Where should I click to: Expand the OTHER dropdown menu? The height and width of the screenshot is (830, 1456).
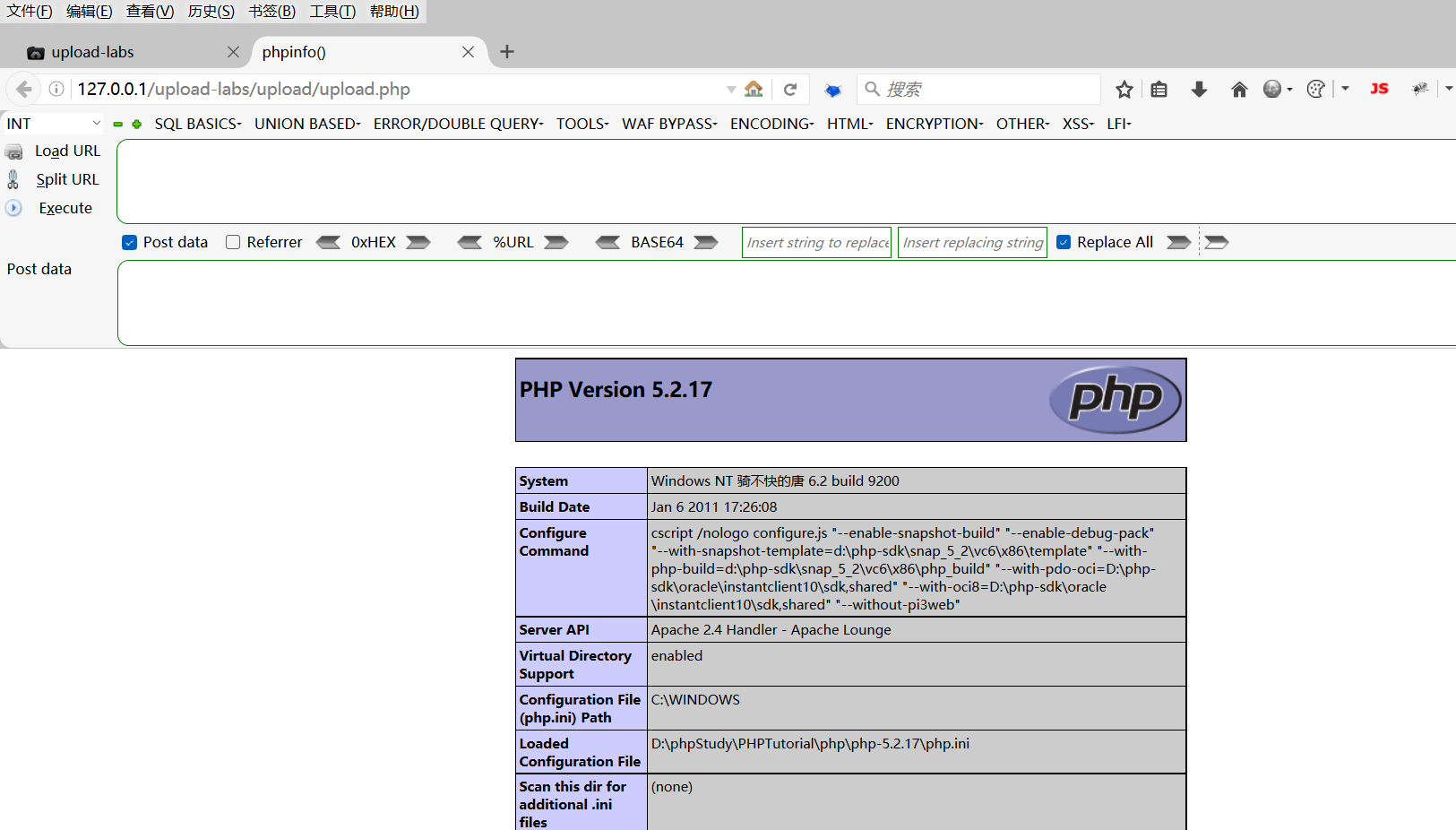(1022, 124)
